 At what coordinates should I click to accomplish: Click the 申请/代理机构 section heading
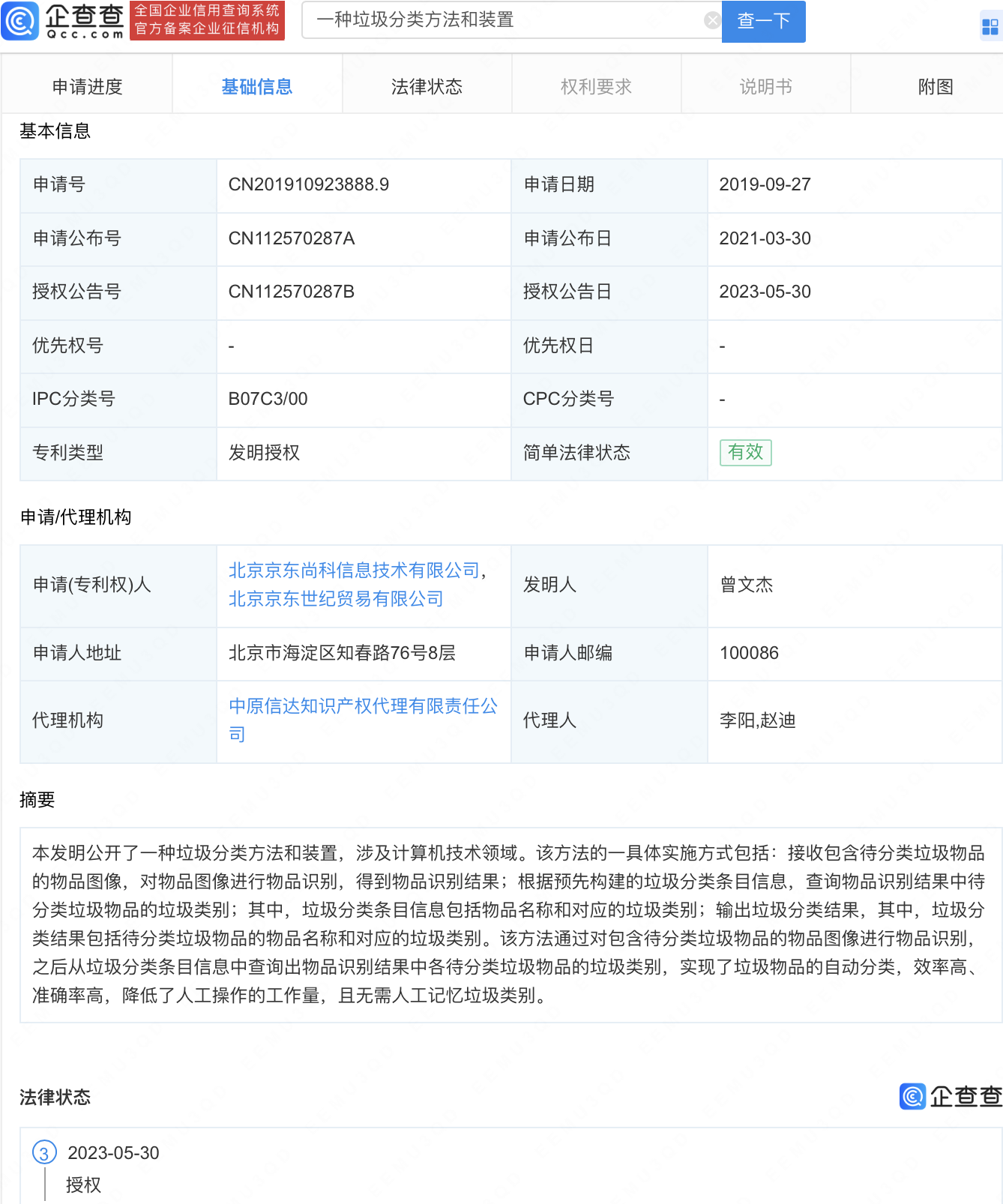[x=76, y=517]
